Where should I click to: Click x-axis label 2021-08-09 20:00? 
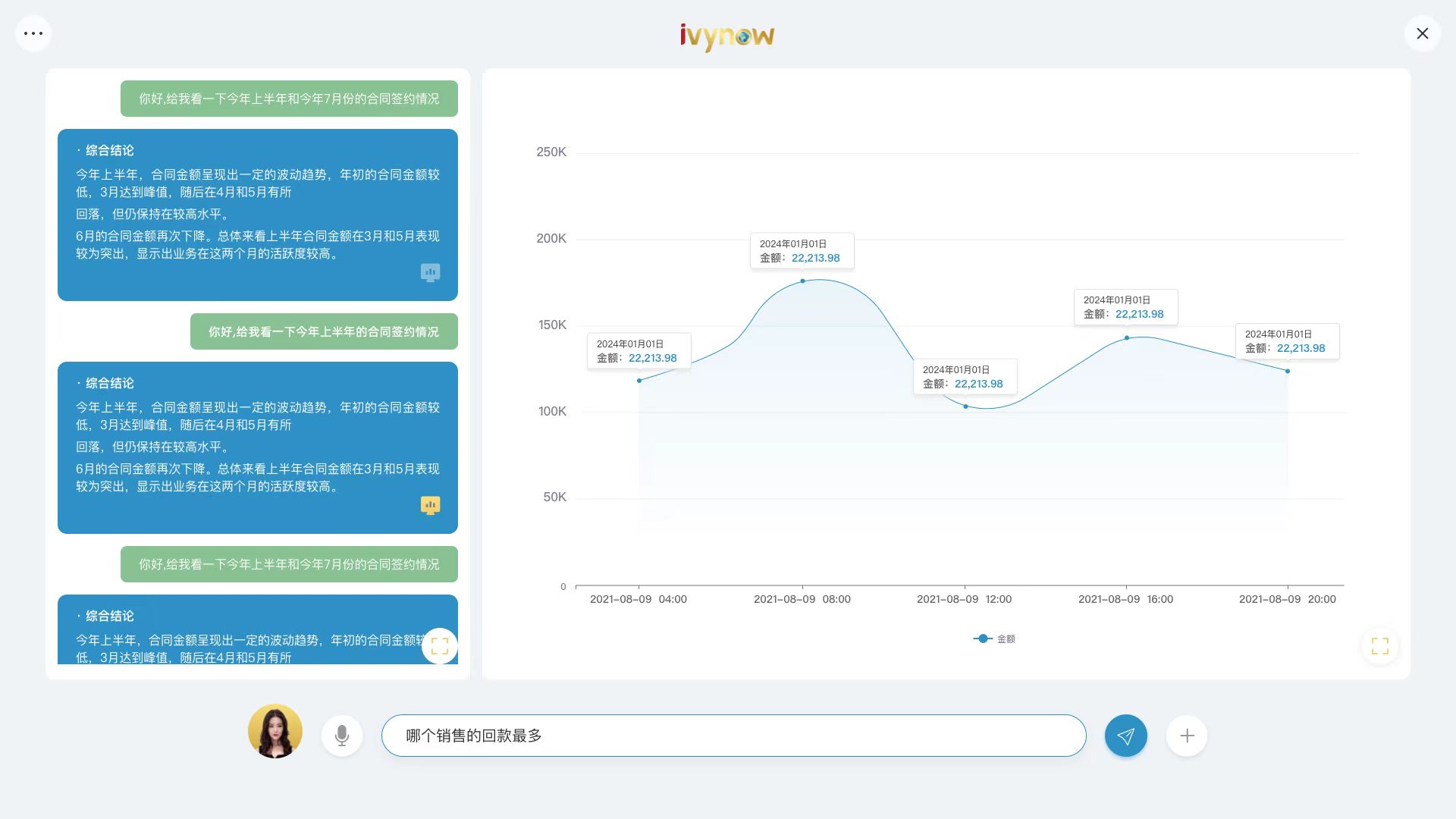coord(1288,599)
